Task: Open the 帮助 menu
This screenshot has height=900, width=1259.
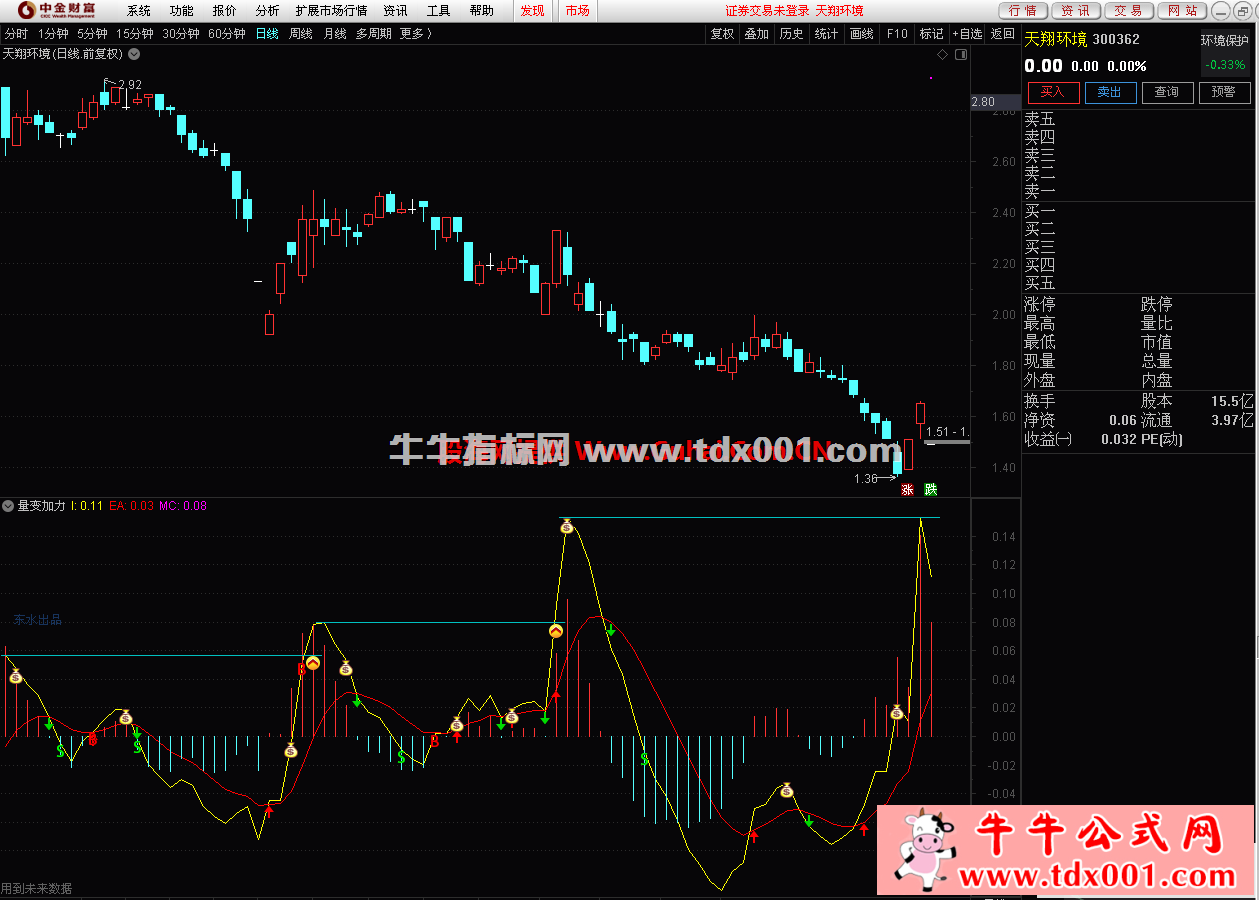Action: [481, 11]
